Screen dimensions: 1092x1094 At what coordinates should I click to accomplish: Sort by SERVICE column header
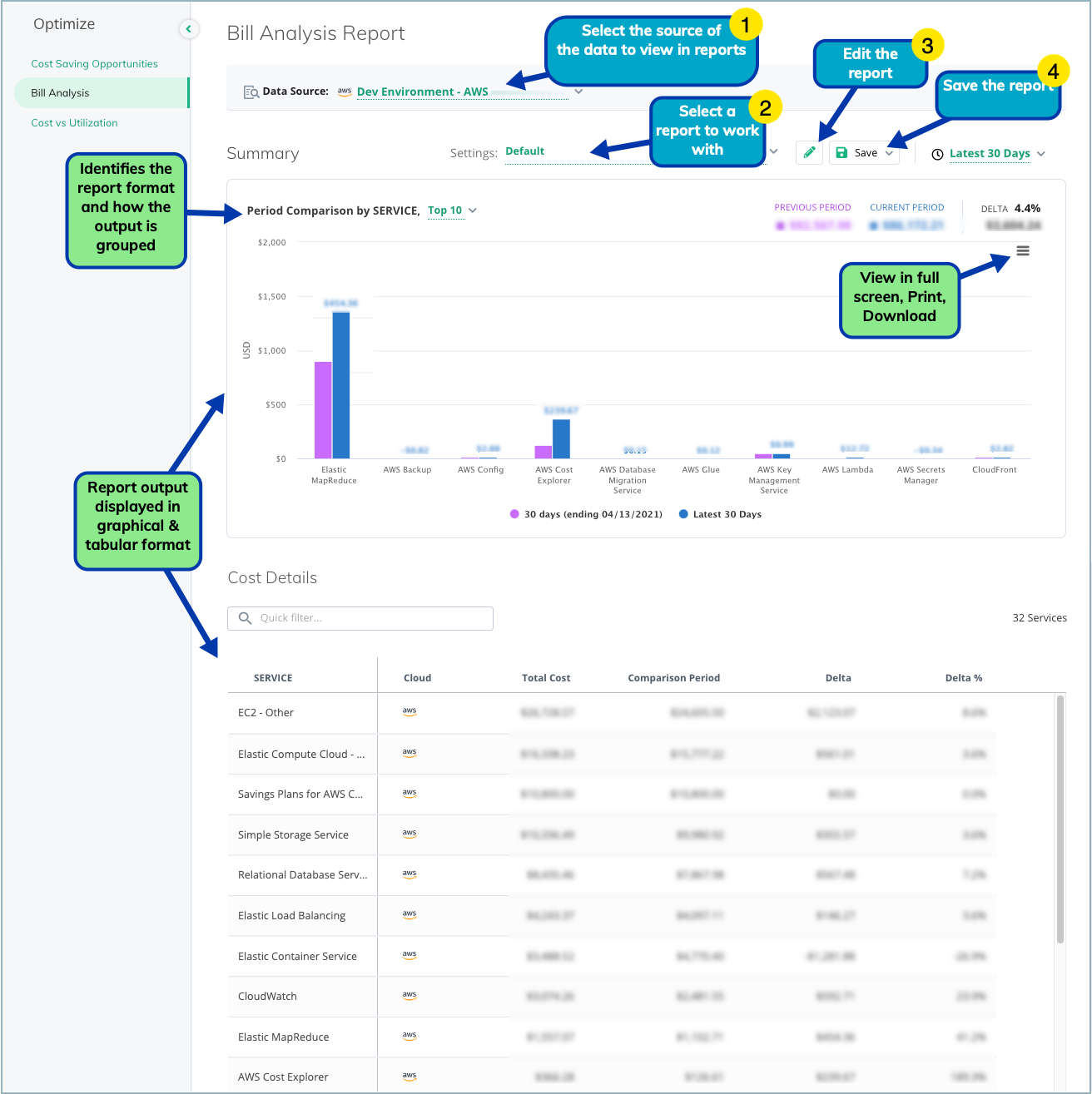[x=273, y=678]
